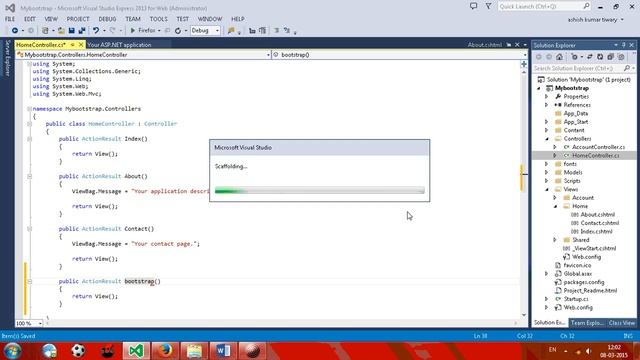Screen dimensions: 640x360
Task: Click the Redo arrow icon
Action: pos(113,31)
